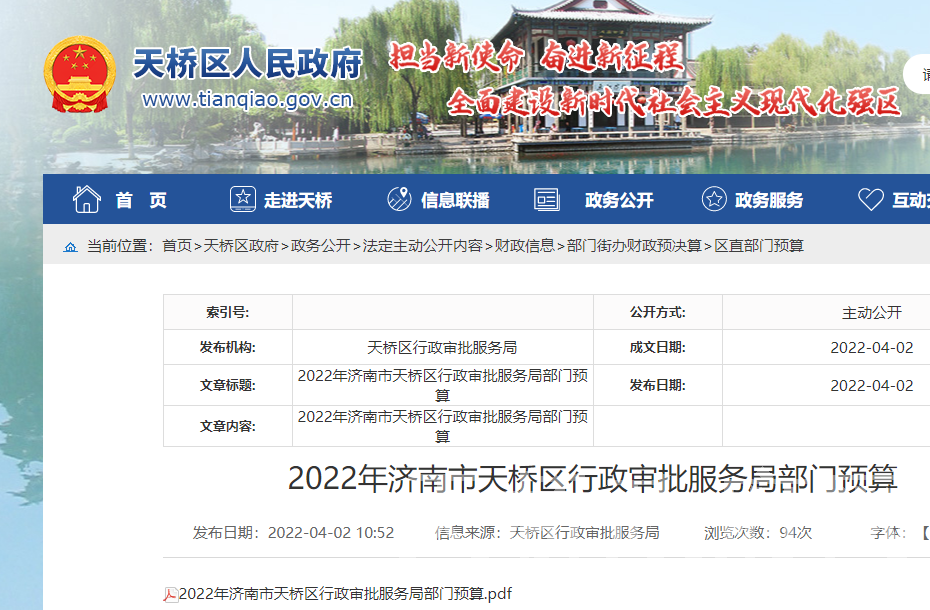Click the house icon beside 首页

pyautogui.click(x=87, y=200)
